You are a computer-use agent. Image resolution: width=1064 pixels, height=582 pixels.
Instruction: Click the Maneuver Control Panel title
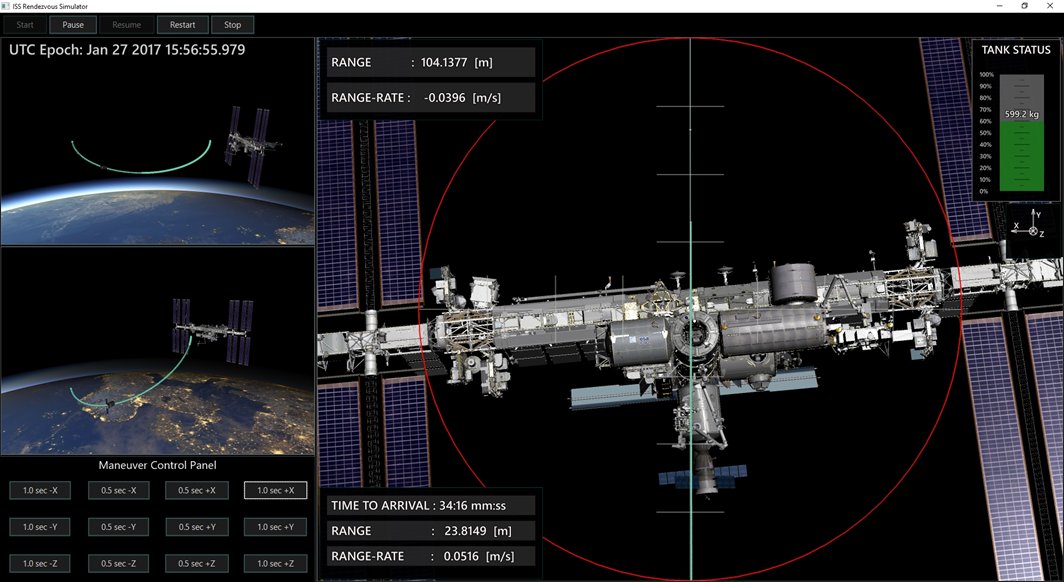pos(157,465)
